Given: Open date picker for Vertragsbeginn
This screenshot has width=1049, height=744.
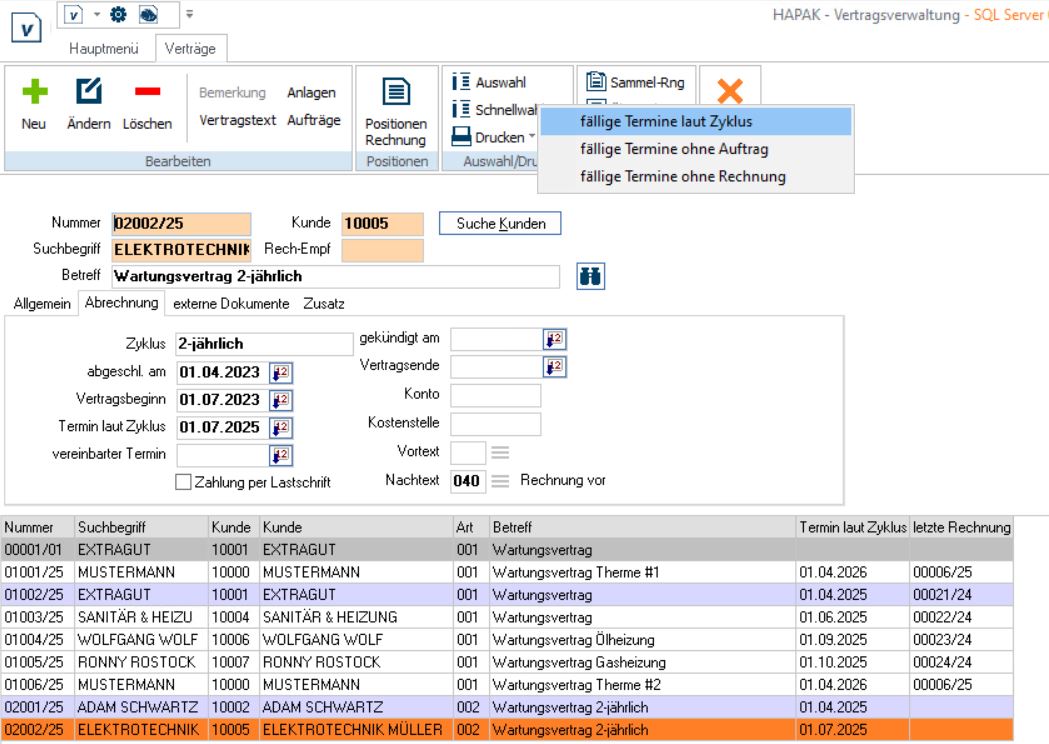Looking at the screenshot, I should pos(281,400).
